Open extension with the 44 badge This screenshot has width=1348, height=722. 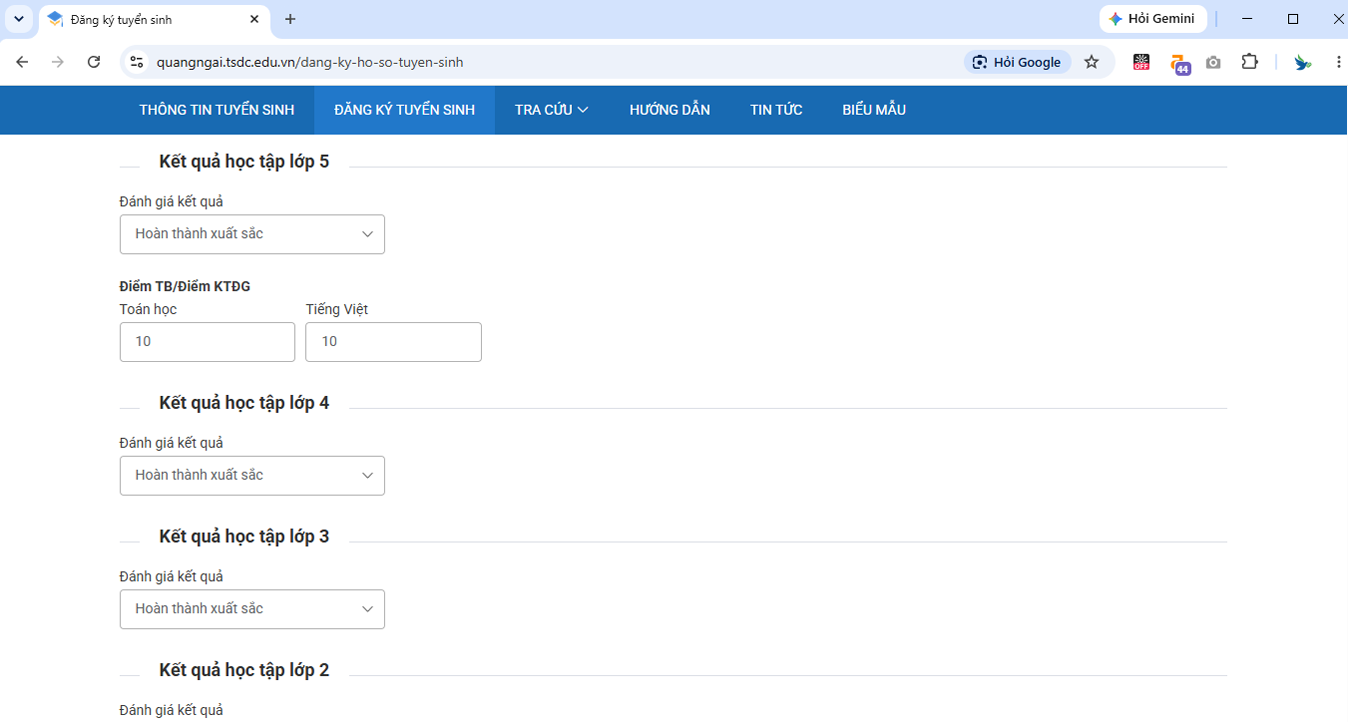click(1180, 64)
